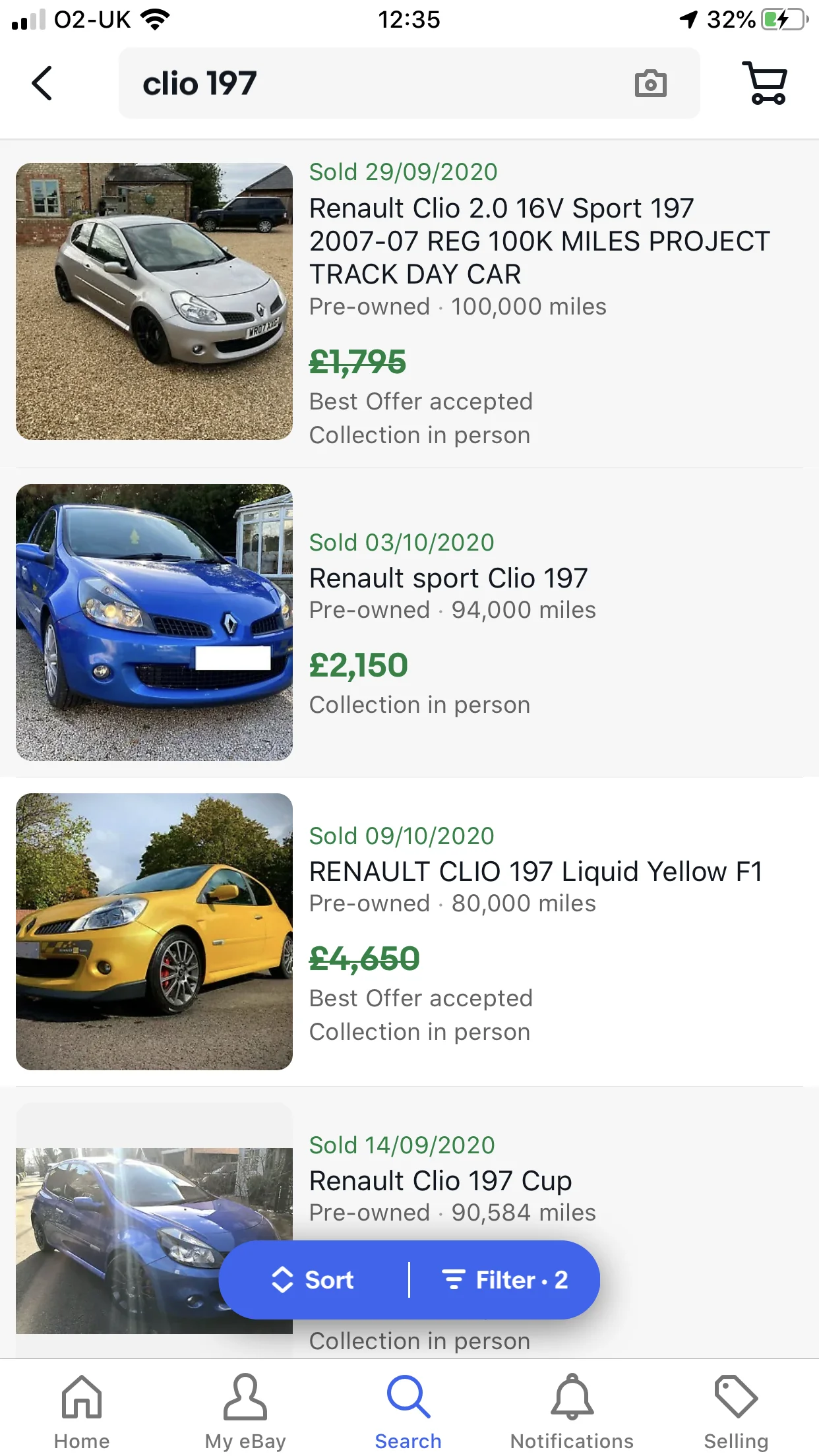The height and width of the screenshot is (1456, 819).
Task: Tap the back arrow icon
Action: pos(42,83)
